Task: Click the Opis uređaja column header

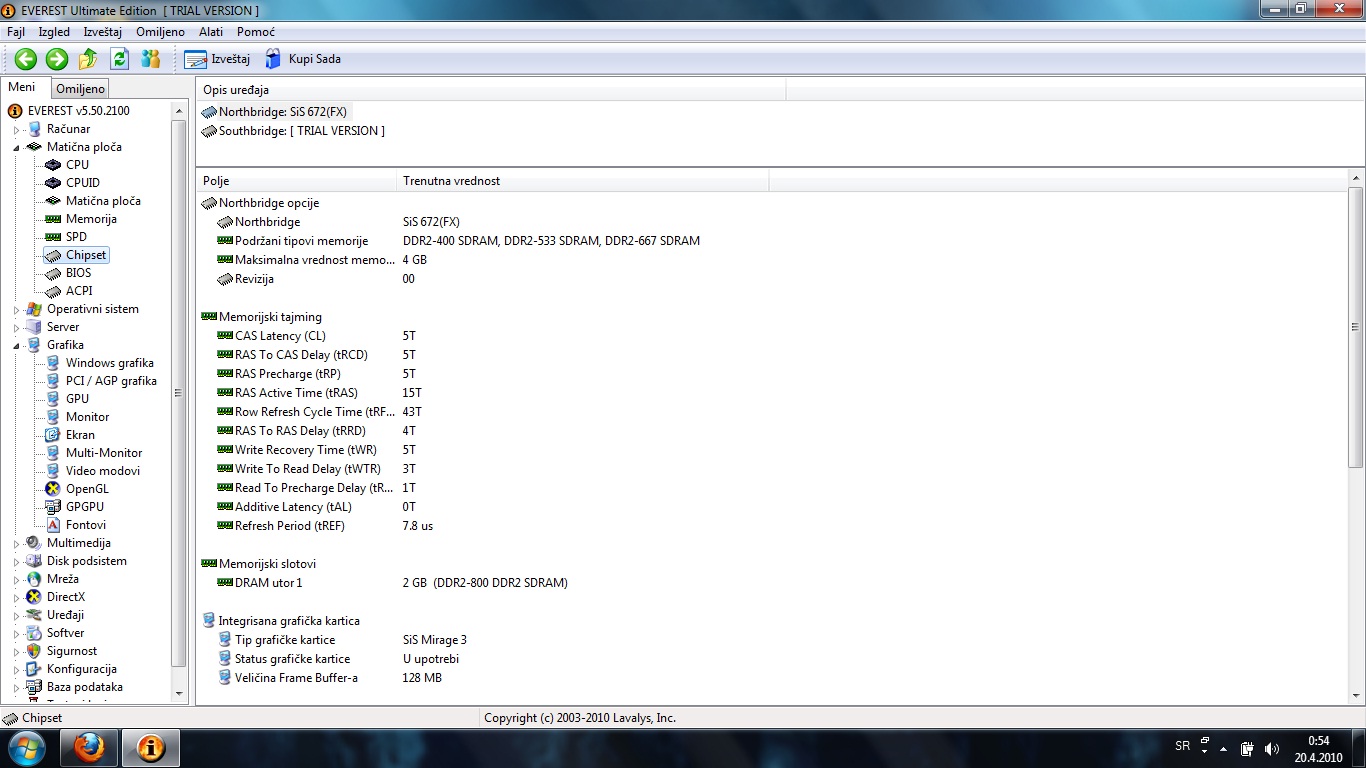Action: click(491, 90)
